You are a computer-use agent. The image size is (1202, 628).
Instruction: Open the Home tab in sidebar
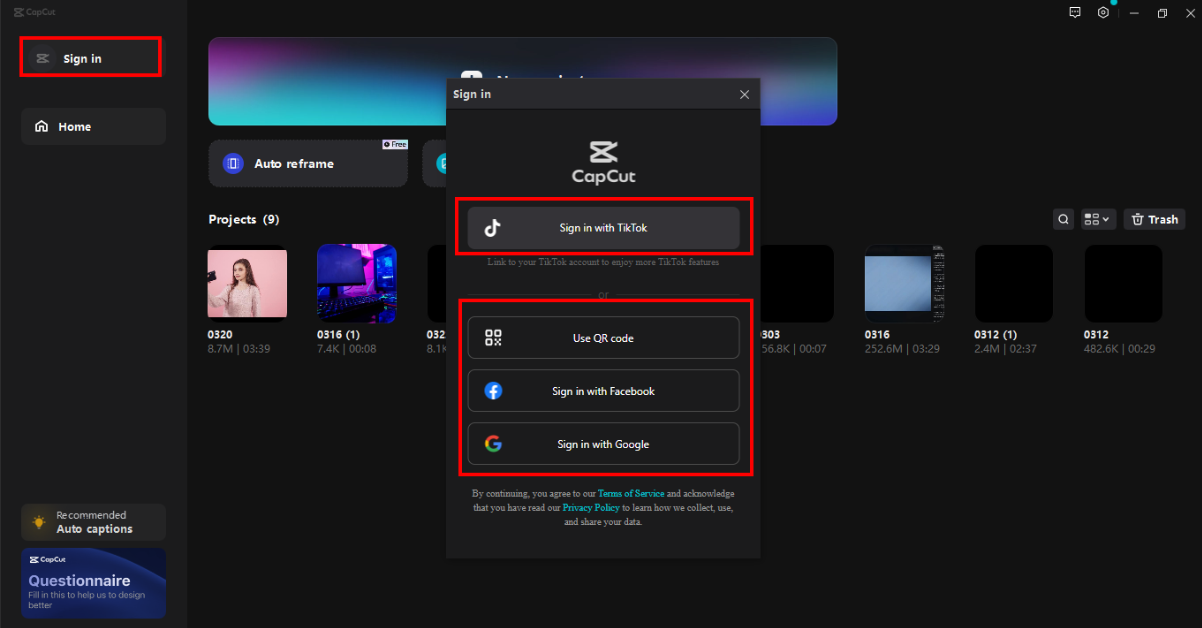[93, 127]
